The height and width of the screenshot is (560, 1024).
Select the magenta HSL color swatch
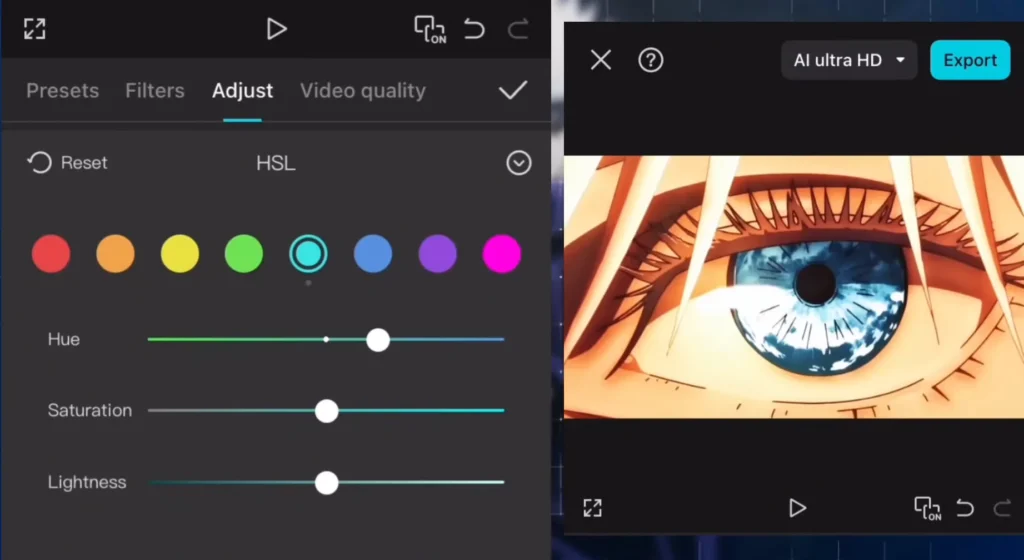tap(502, 253)
